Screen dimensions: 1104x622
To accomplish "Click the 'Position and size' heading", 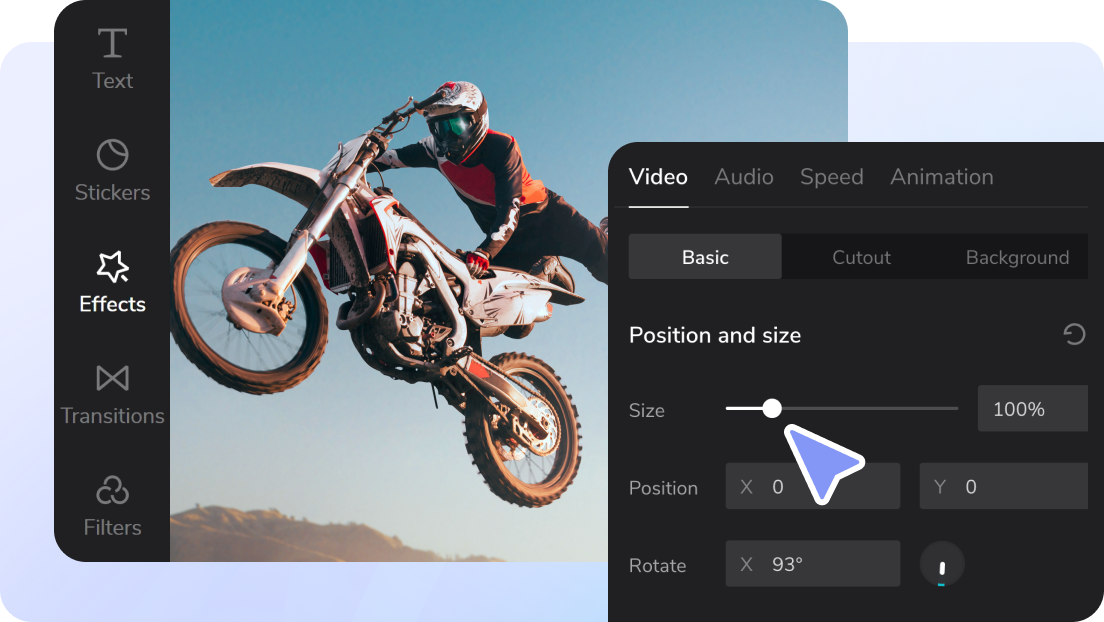I will click(715, 335).
